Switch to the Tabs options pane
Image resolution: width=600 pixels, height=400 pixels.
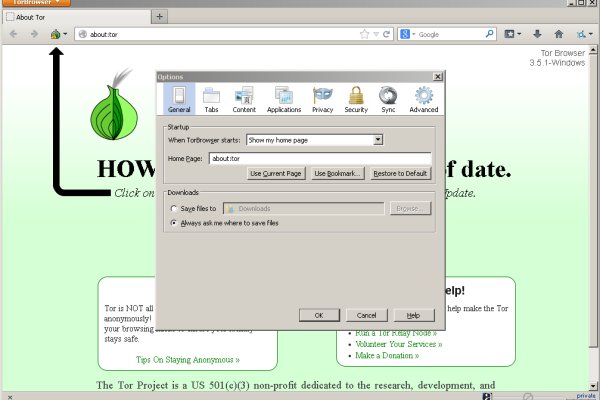[x=211, y=99]
